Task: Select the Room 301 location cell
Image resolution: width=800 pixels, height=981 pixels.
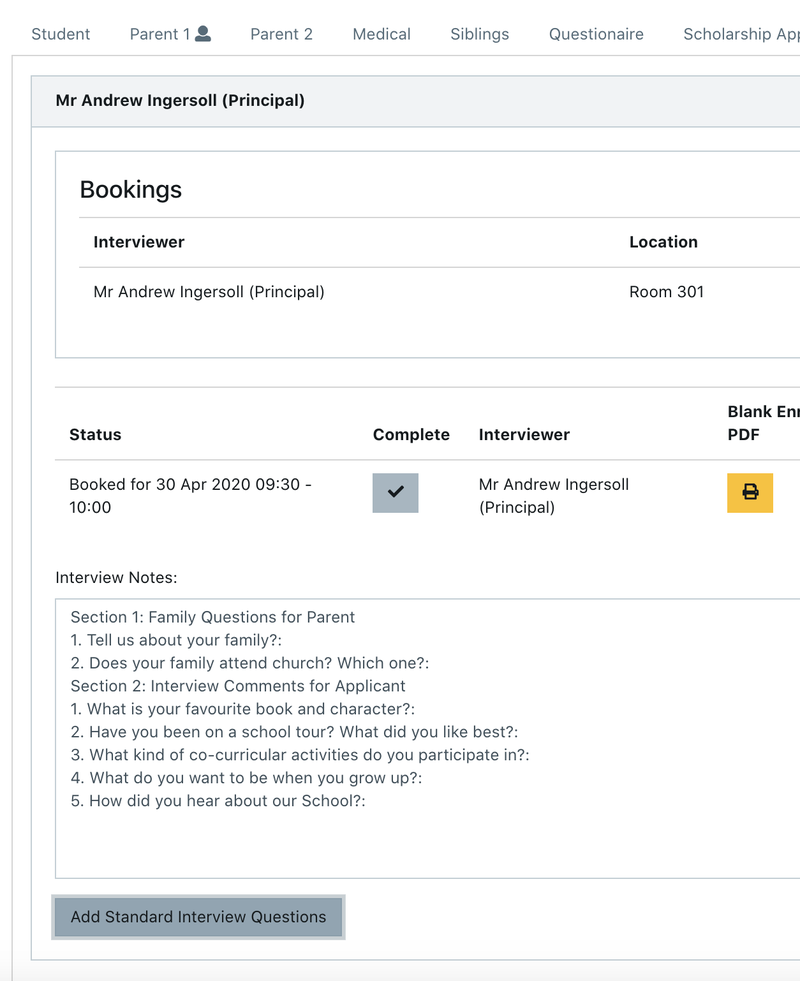Action: [x=666, y=292]
